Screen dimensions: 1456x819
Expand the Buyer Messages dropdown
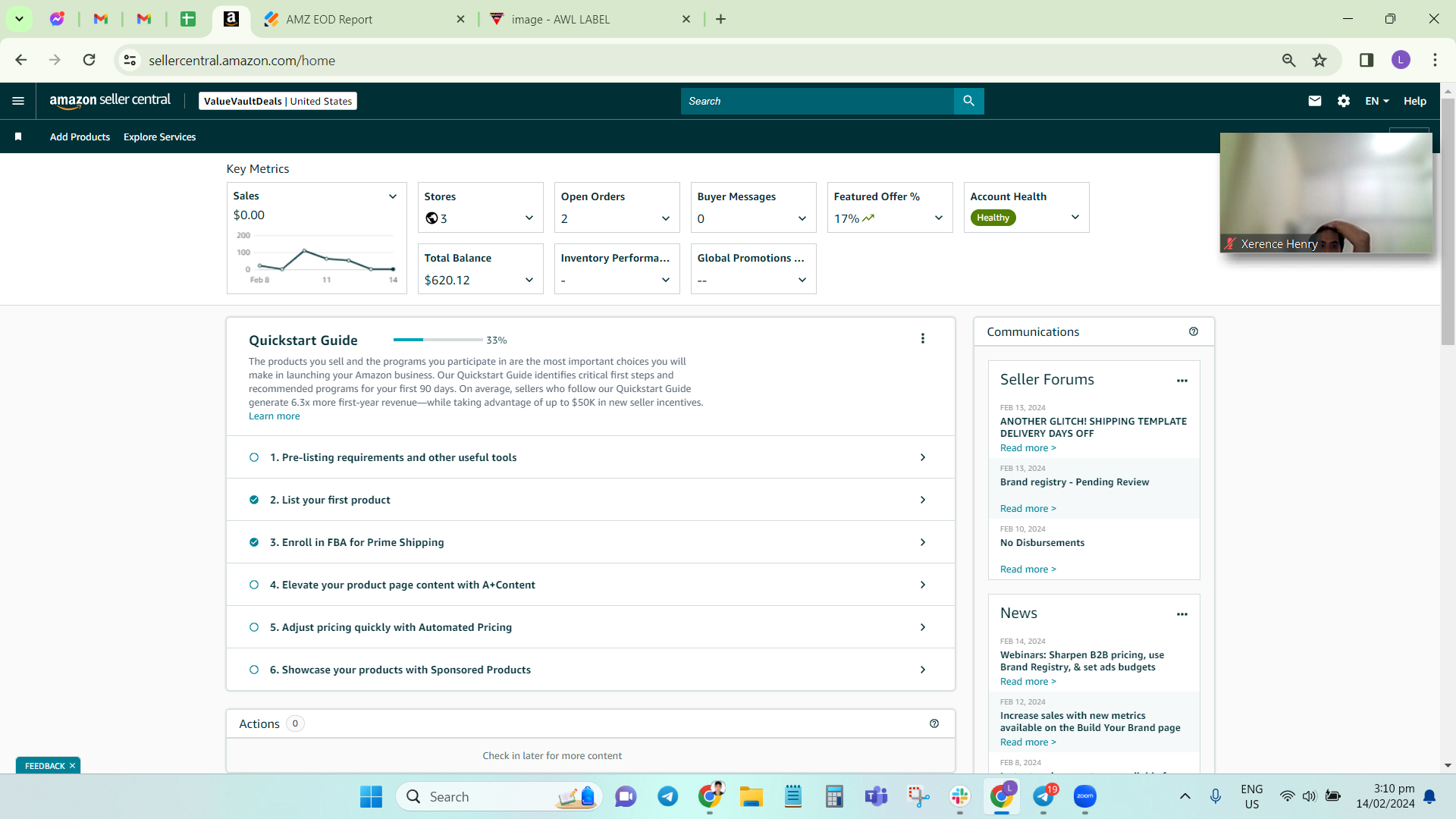pyautogui.click(x=802, y=218)
